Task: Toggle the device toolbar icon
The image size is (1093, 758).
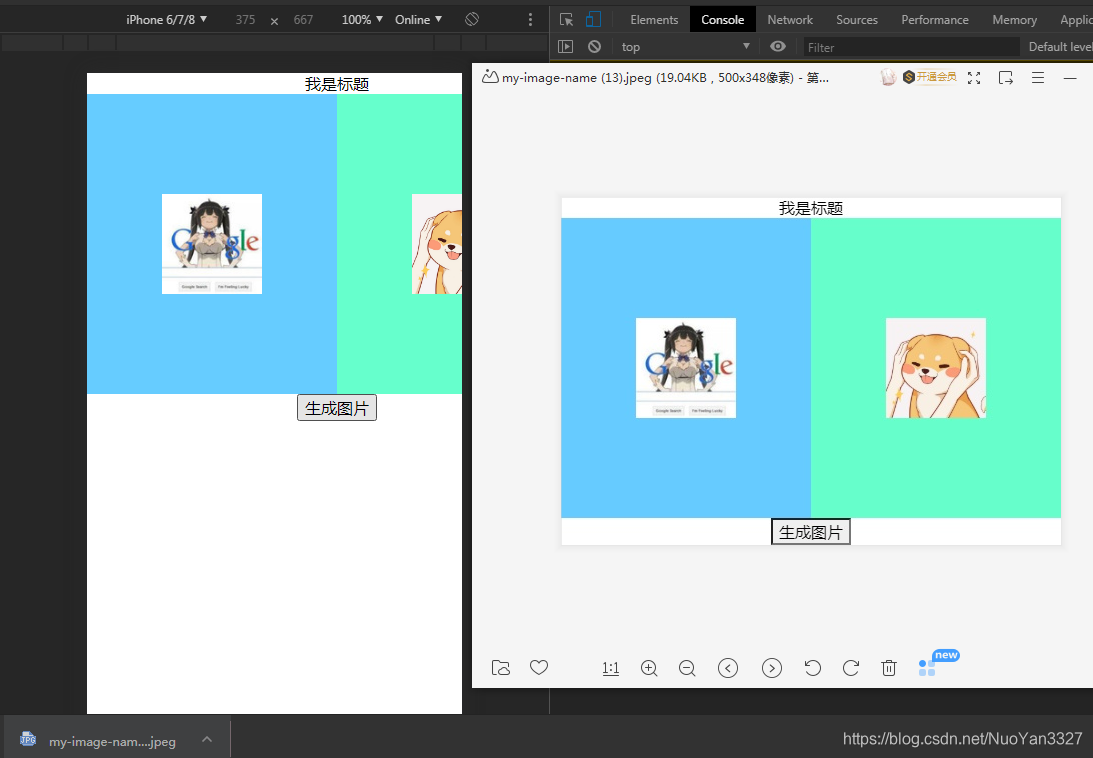Action: coord(593,20)
